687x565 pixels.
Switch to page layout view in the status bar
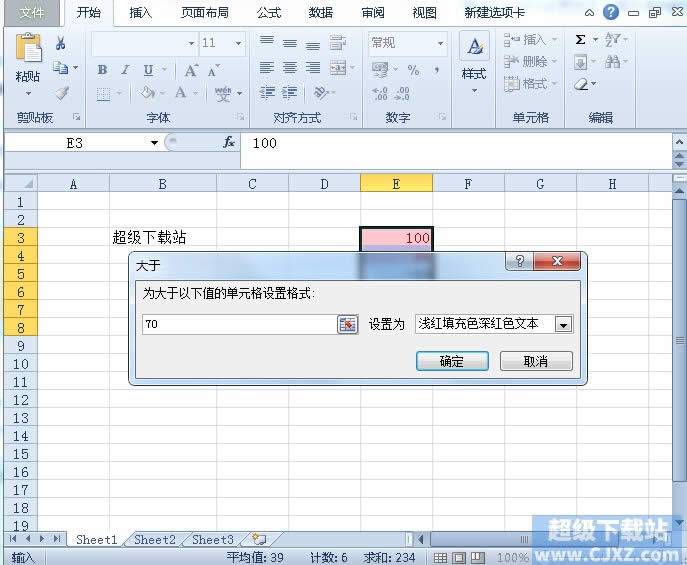(459, 557)
